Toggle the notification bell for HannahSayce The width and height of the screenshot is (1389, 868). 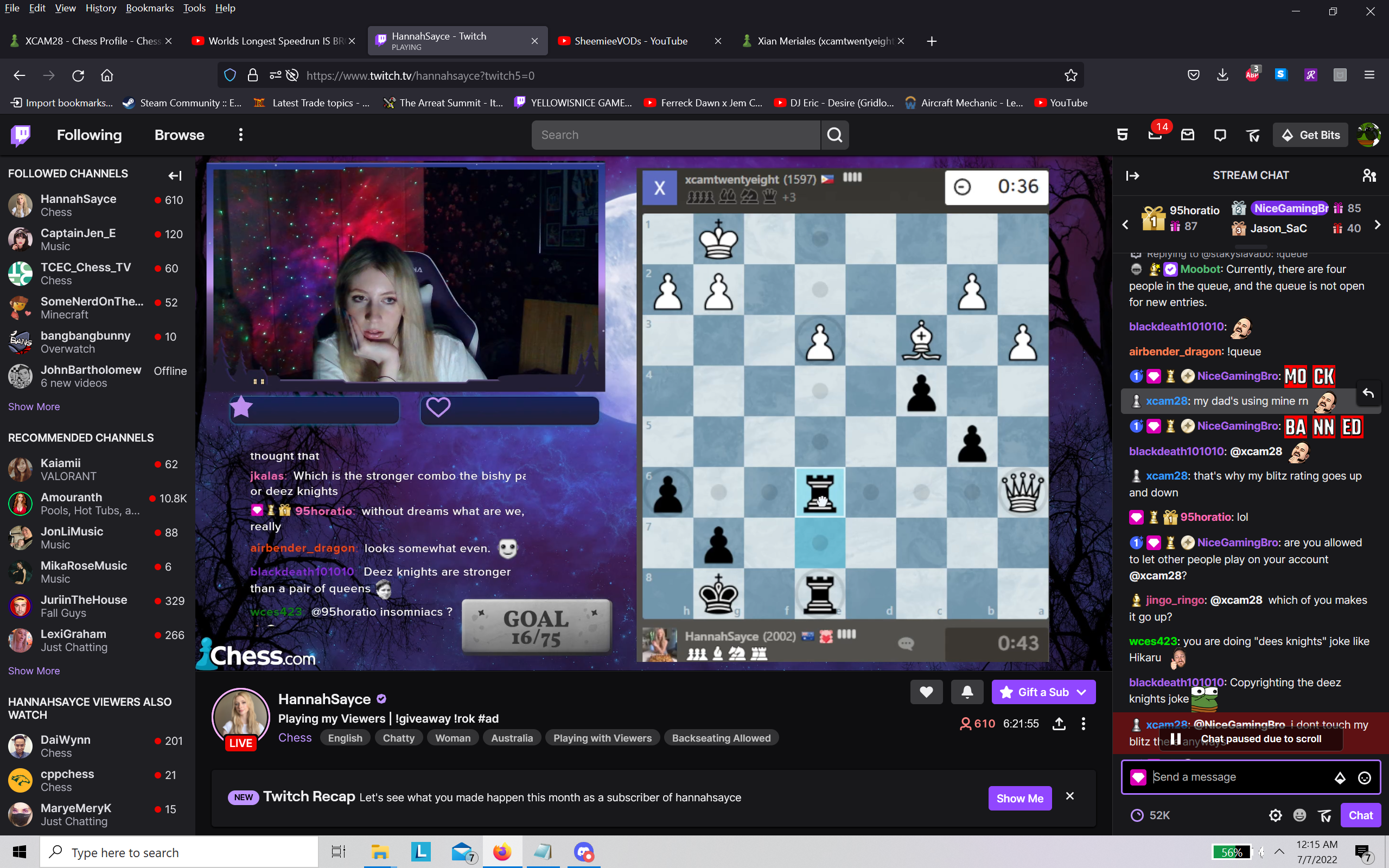coord(967,692)
